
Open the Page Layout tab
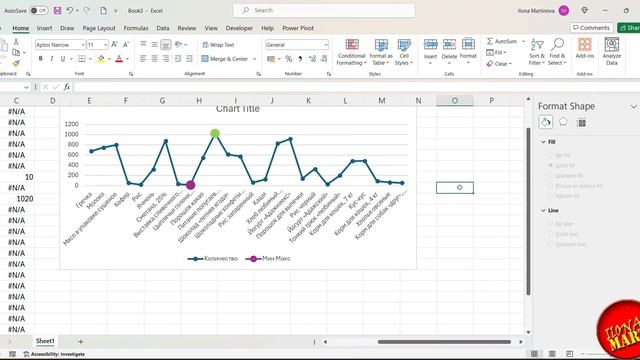pos(99,28)
